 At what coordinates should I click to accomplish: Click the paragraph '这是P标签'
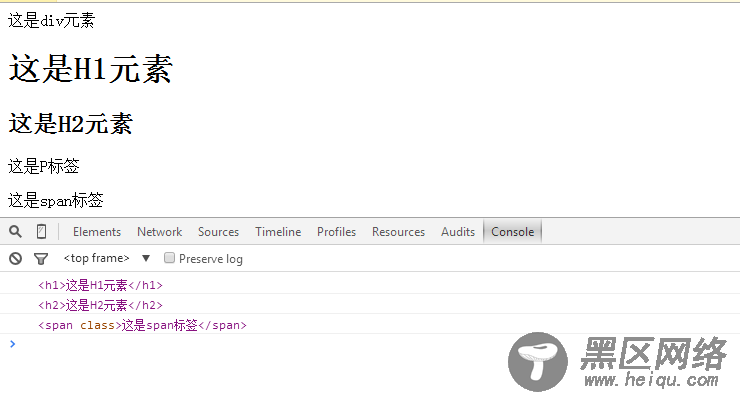pos(44,166)
